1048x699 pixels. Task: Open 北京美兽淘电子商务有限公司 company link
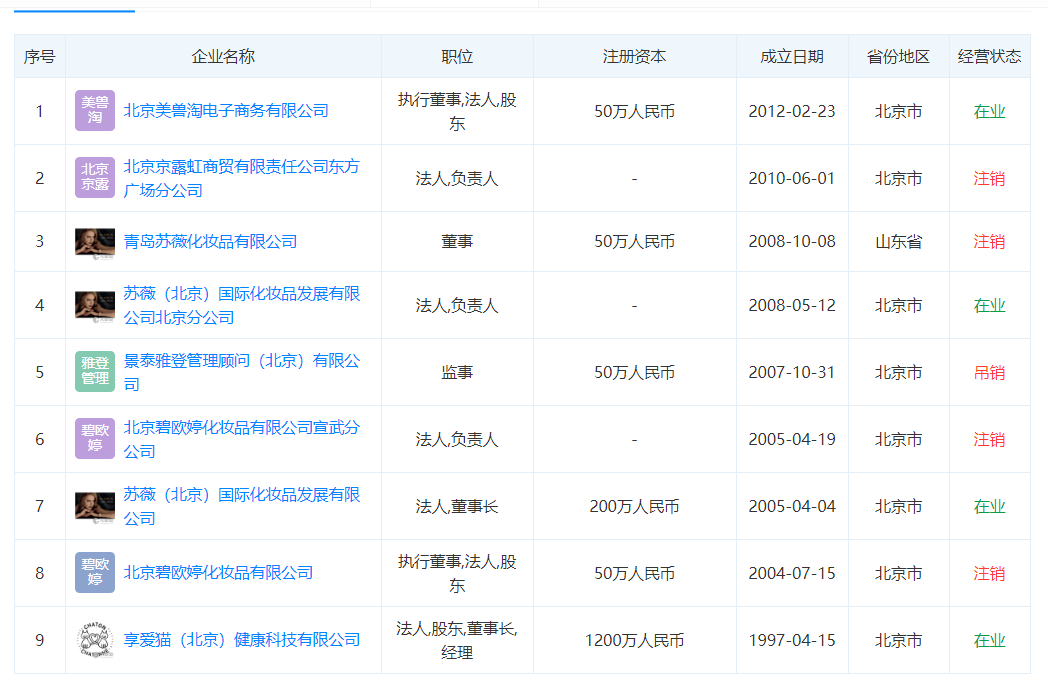(x=226, y=111)
